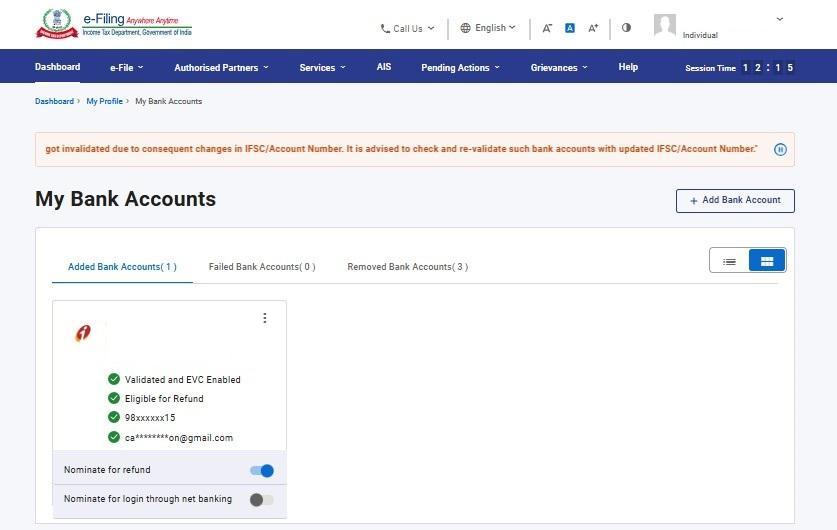Open bank account three-dot options menu
Image resolution: width=837 pixels, height=530 pixels.
point(264,319)
